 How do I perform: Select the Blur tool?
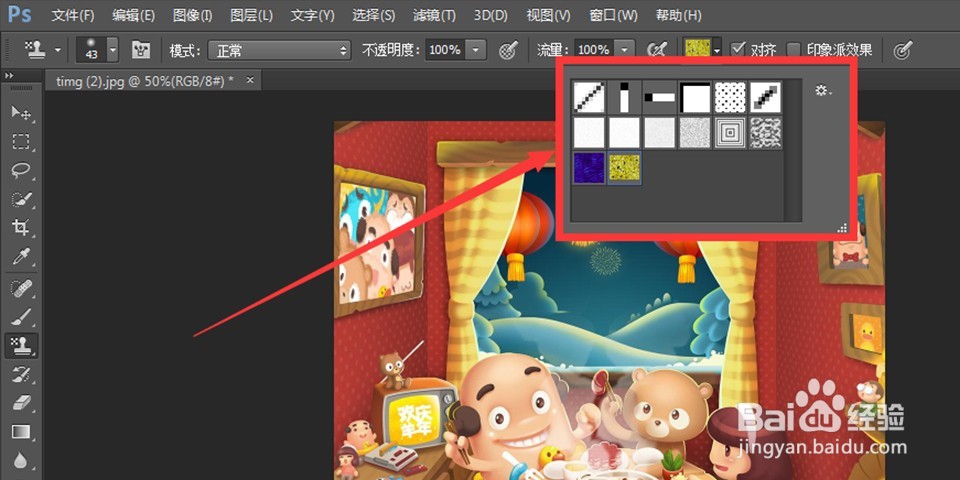pos(21,460)
